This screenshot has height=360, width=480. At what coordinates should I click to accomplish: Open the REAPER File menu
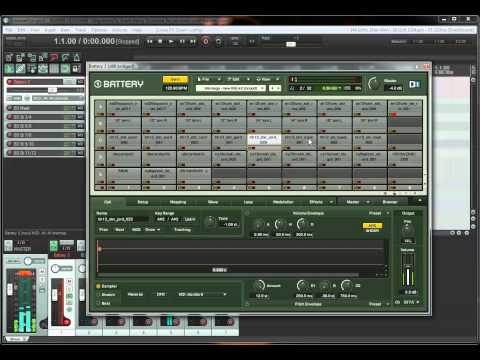pos(9,30)
